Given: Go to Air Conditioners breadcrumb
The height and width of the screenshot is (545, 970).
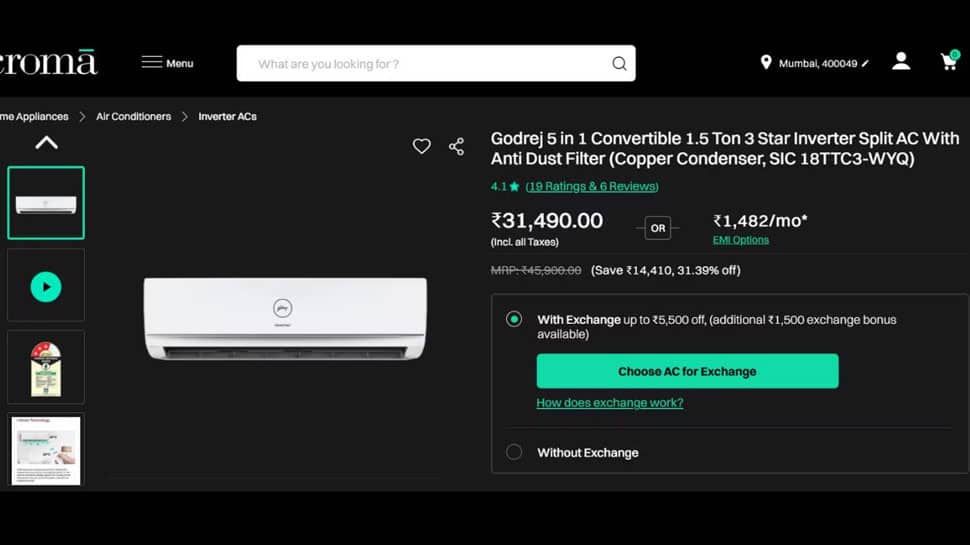Looking at the screenshot, I should pyautogui.click(x=134, y=116).
